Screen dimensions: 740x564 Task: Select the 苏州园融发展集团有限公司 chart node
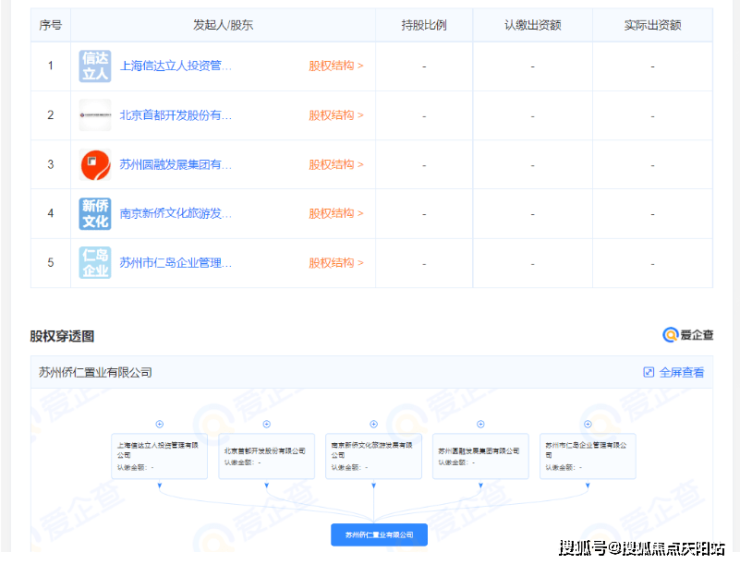point(480,456)
